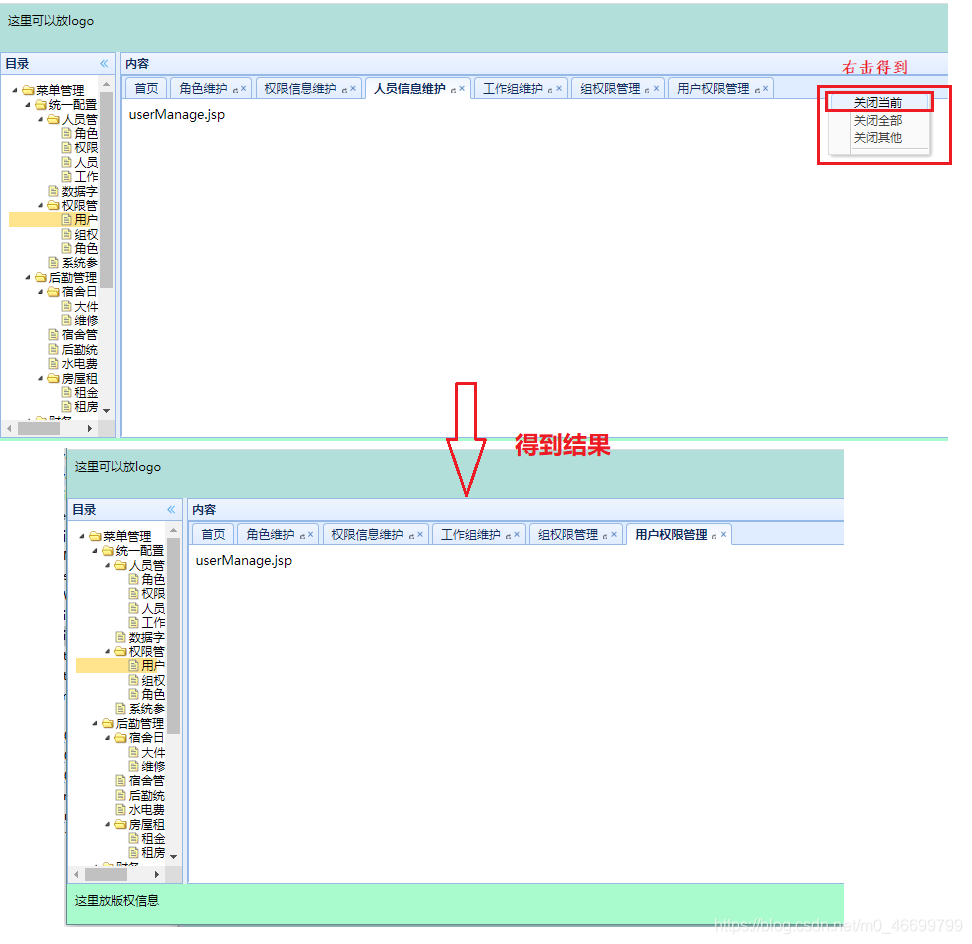This screenshot has height=944, width=972.
Task: Refresh the 用户权限管理 tab in the upper screenshot
Action: [758, 90]
